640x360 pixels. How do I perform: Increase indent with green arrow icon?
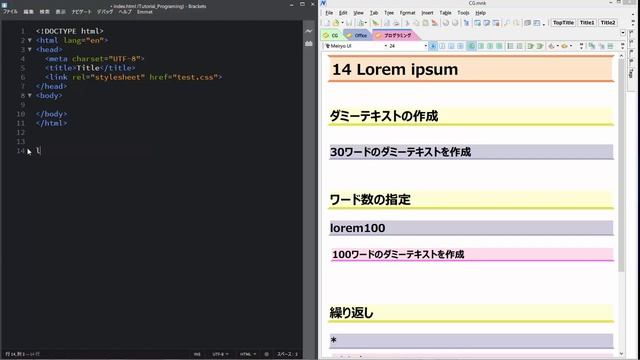click(x=540, y=46)
